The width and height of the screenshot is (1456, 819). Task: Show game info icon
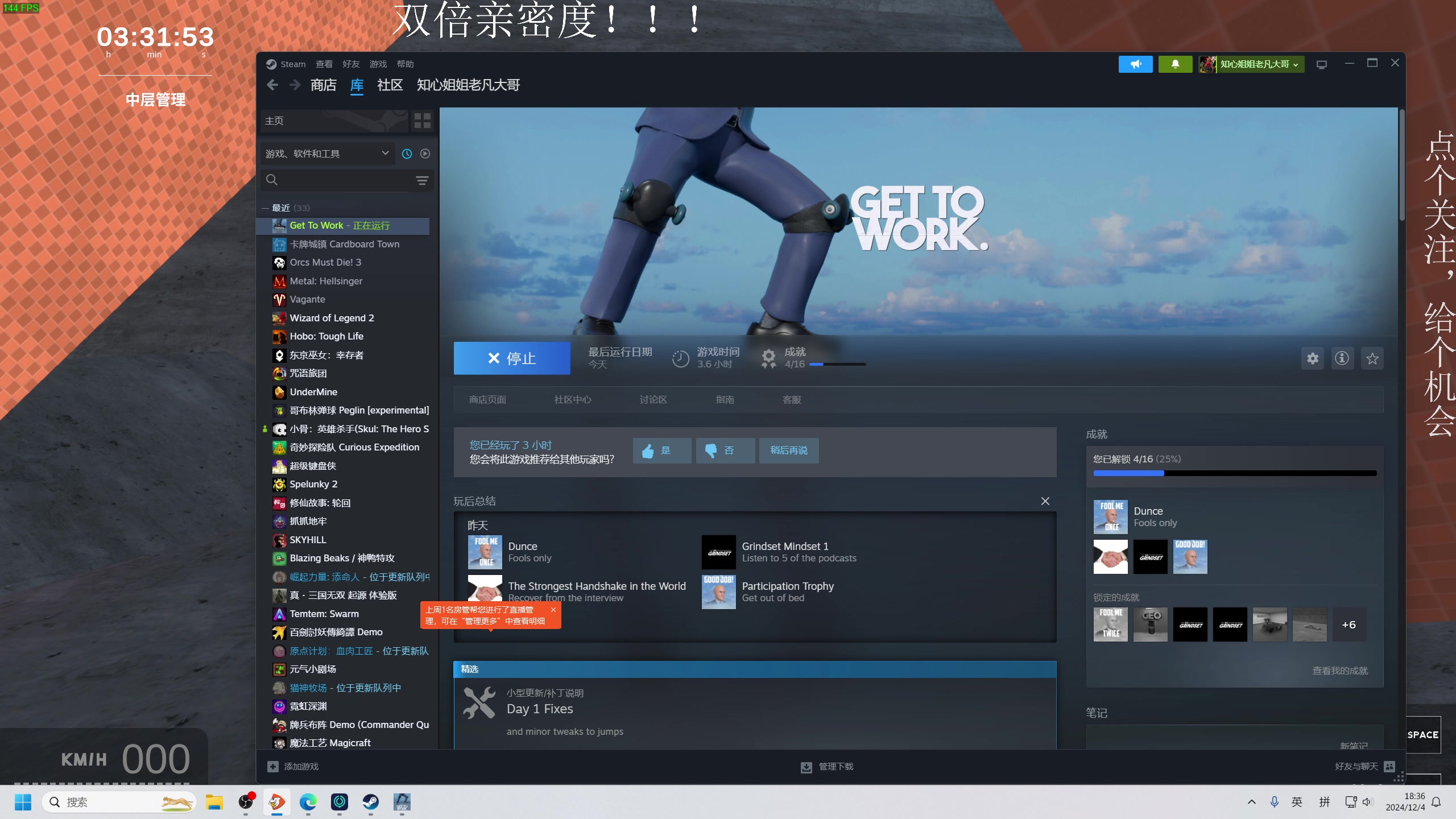(1342, 358)
